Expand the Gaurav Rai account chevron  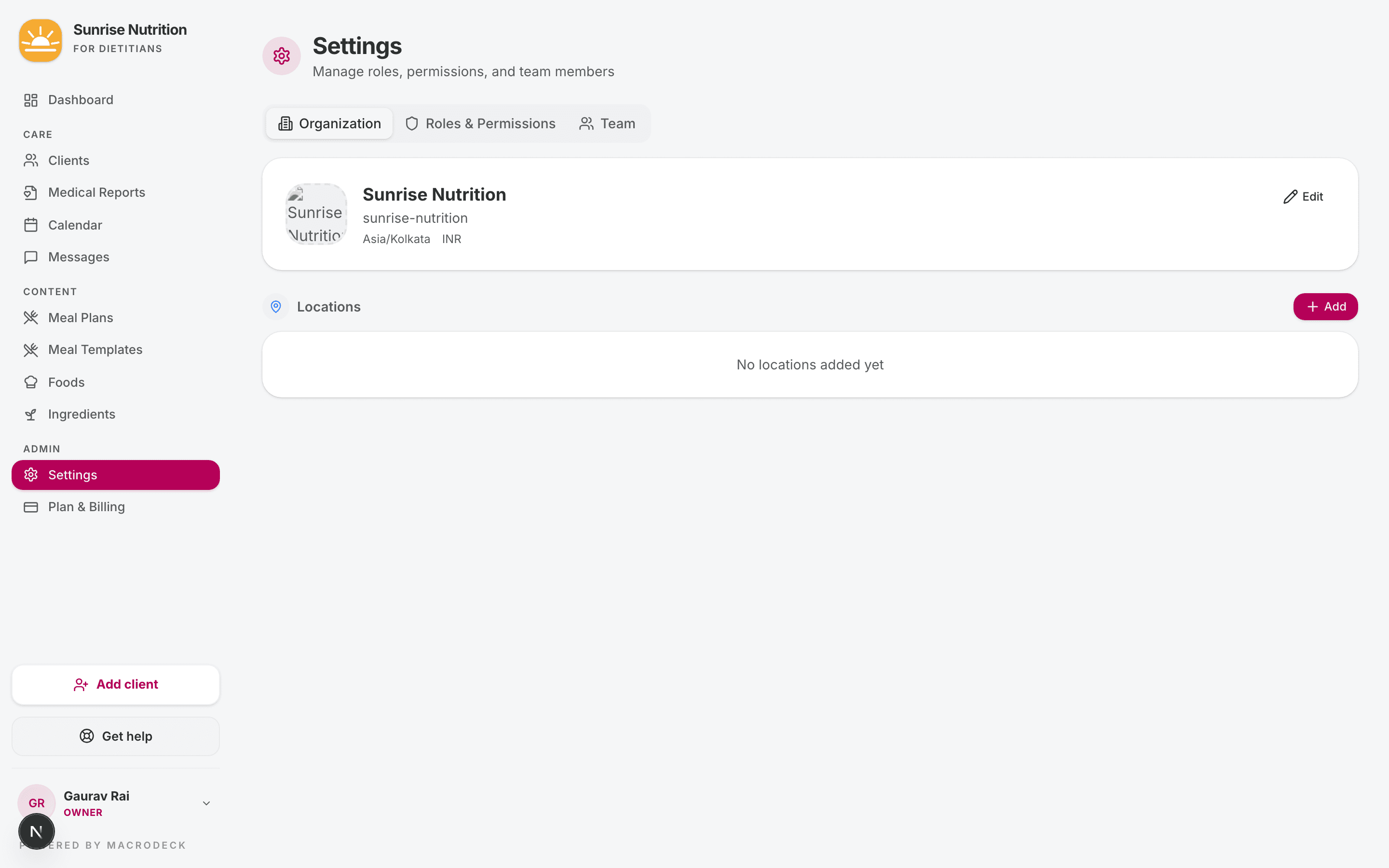(x=206, y=803)
